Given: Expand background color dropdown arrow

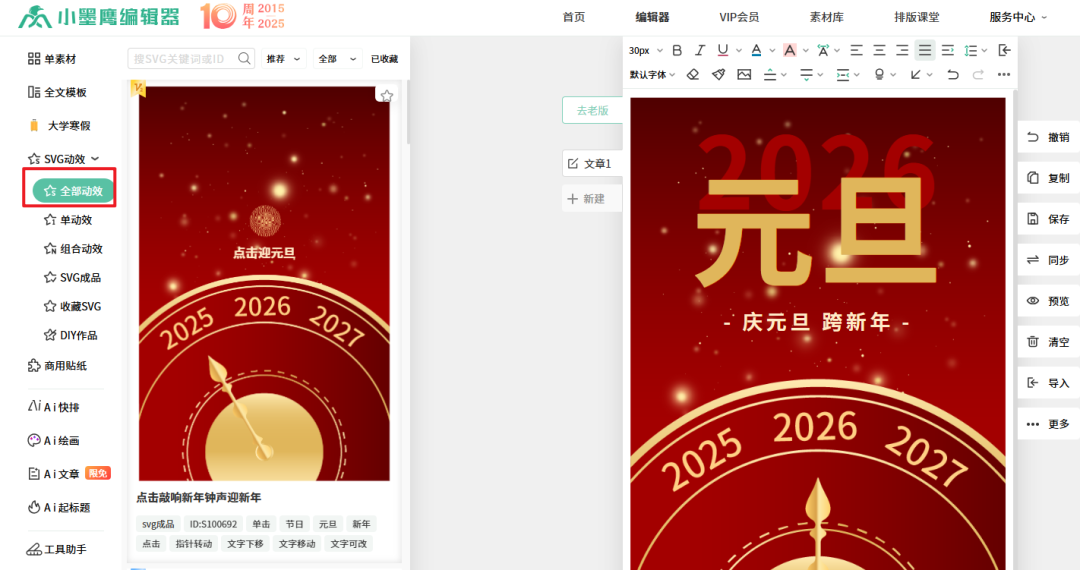Looking at the screenshot, I should [805, 50].
